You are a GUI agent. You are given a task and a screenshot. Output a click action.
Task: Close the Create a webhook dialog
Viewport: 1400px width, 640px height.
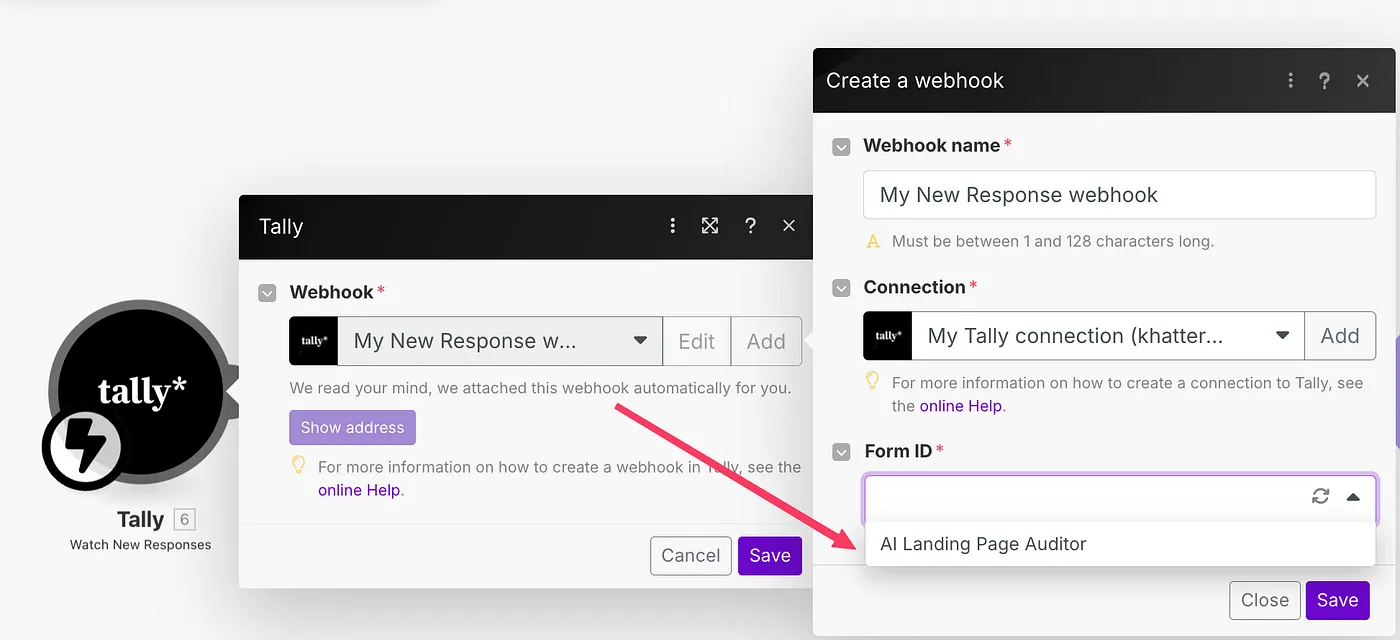click(x=1362, y=81)
